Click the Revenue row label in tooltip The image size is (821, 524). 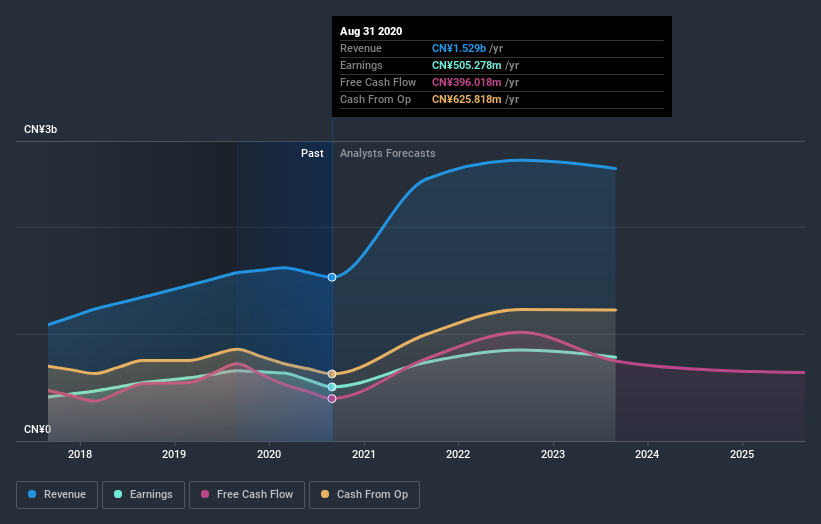pos(361,48)
